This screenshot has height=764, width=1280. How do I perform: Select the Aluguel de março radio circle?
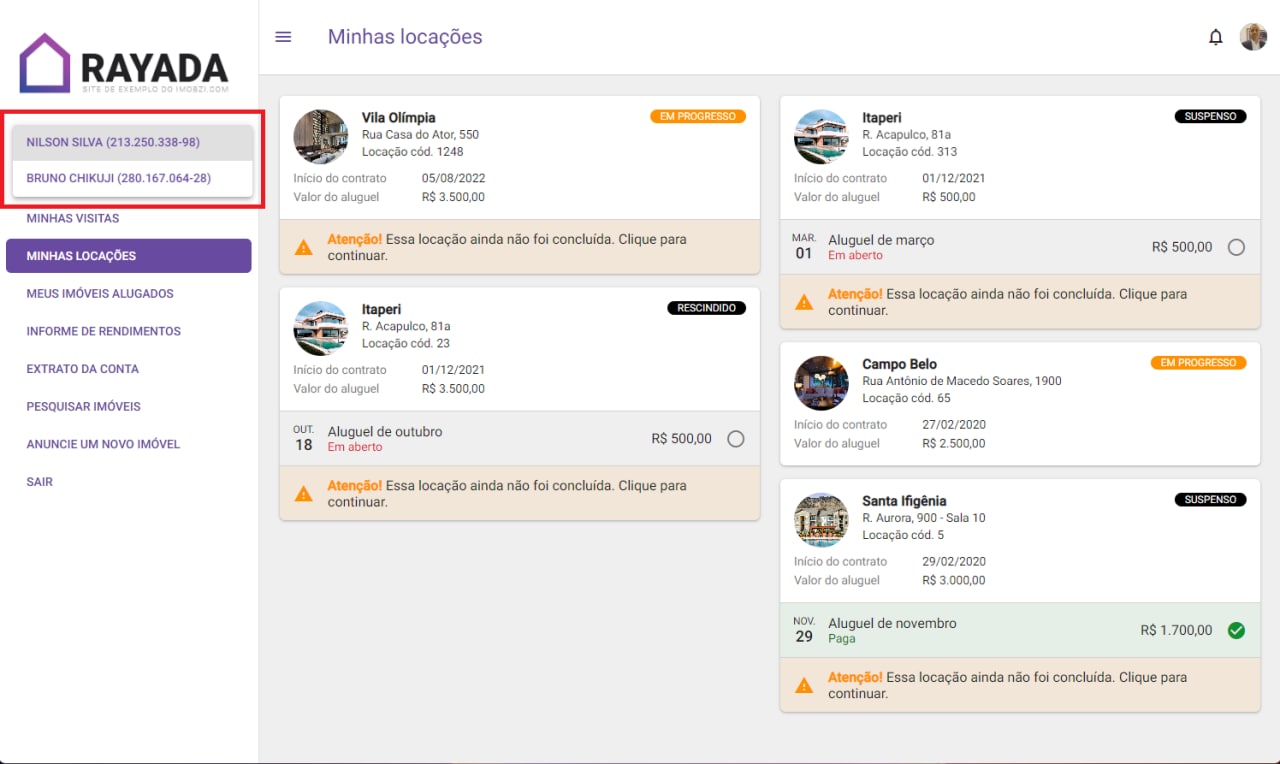[1236, 247]
